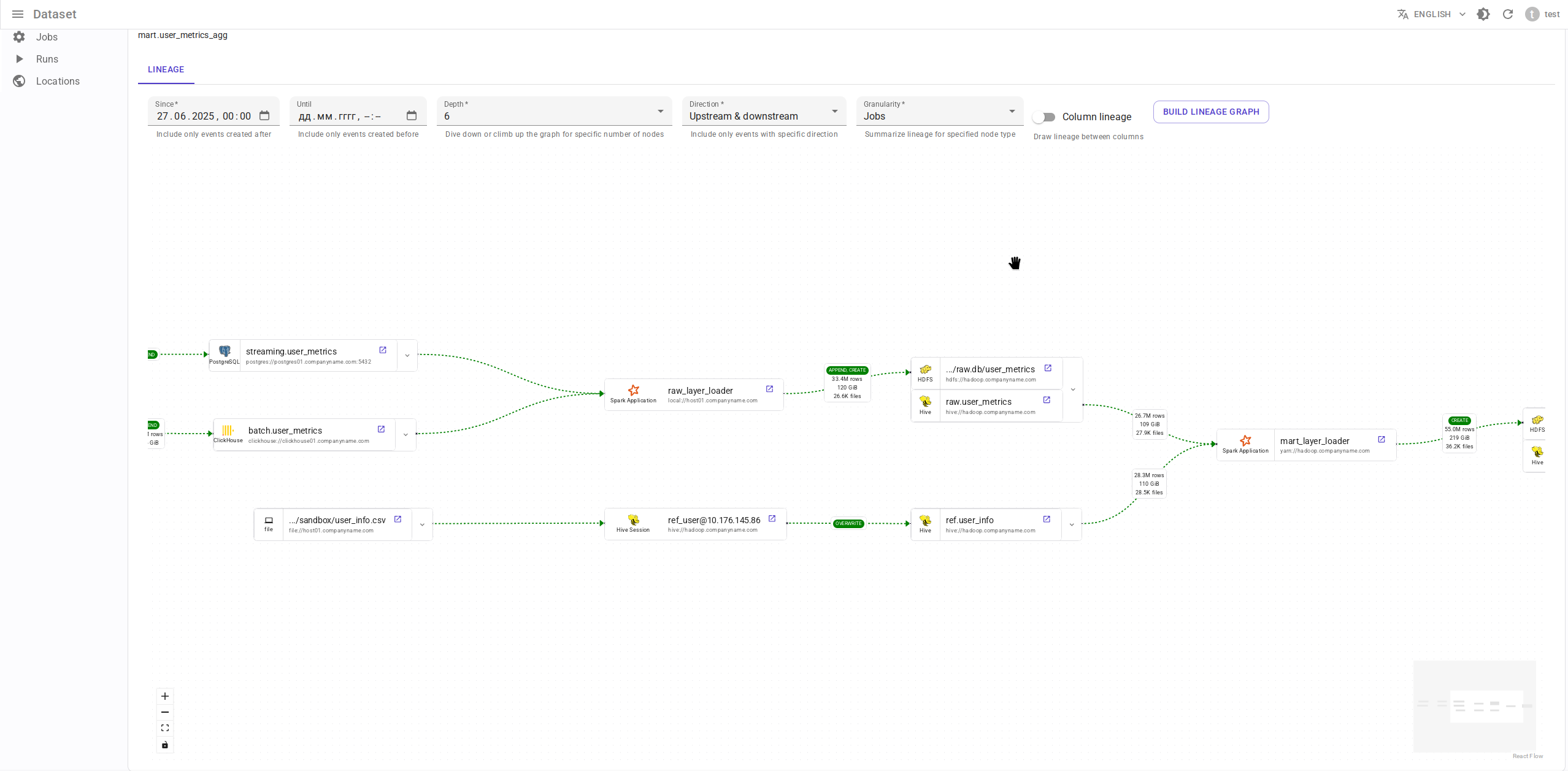Go to Runs in sidebar
Screen dimensions: 1568x771
(x=47, y=59)
